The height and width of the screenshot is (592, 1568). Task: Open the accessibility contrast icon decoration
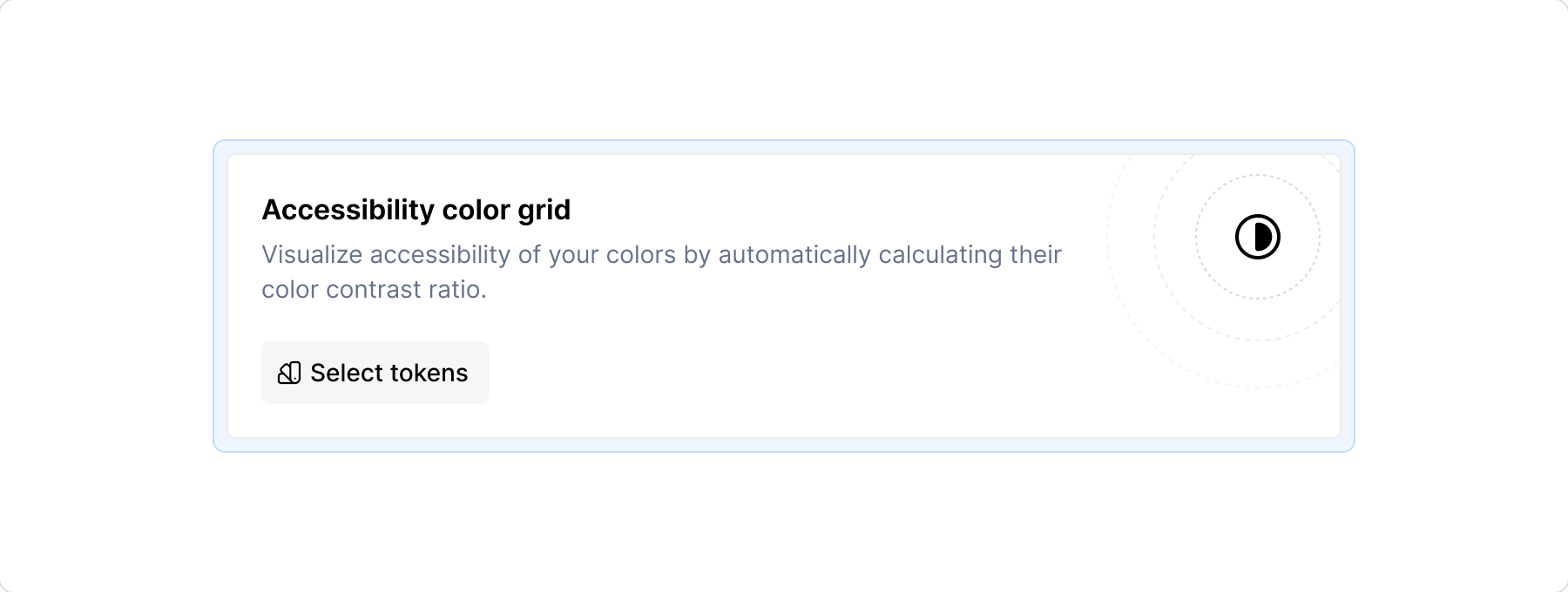1259,238
